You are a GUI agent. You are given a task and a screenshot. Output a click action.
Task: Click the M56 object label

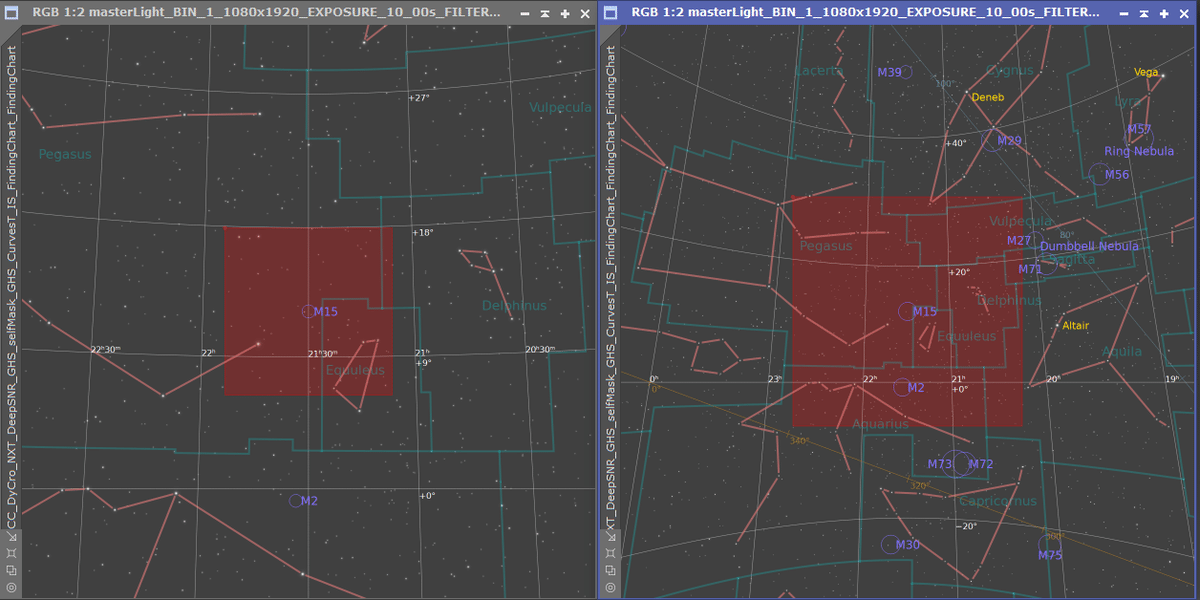(1117, 175)
